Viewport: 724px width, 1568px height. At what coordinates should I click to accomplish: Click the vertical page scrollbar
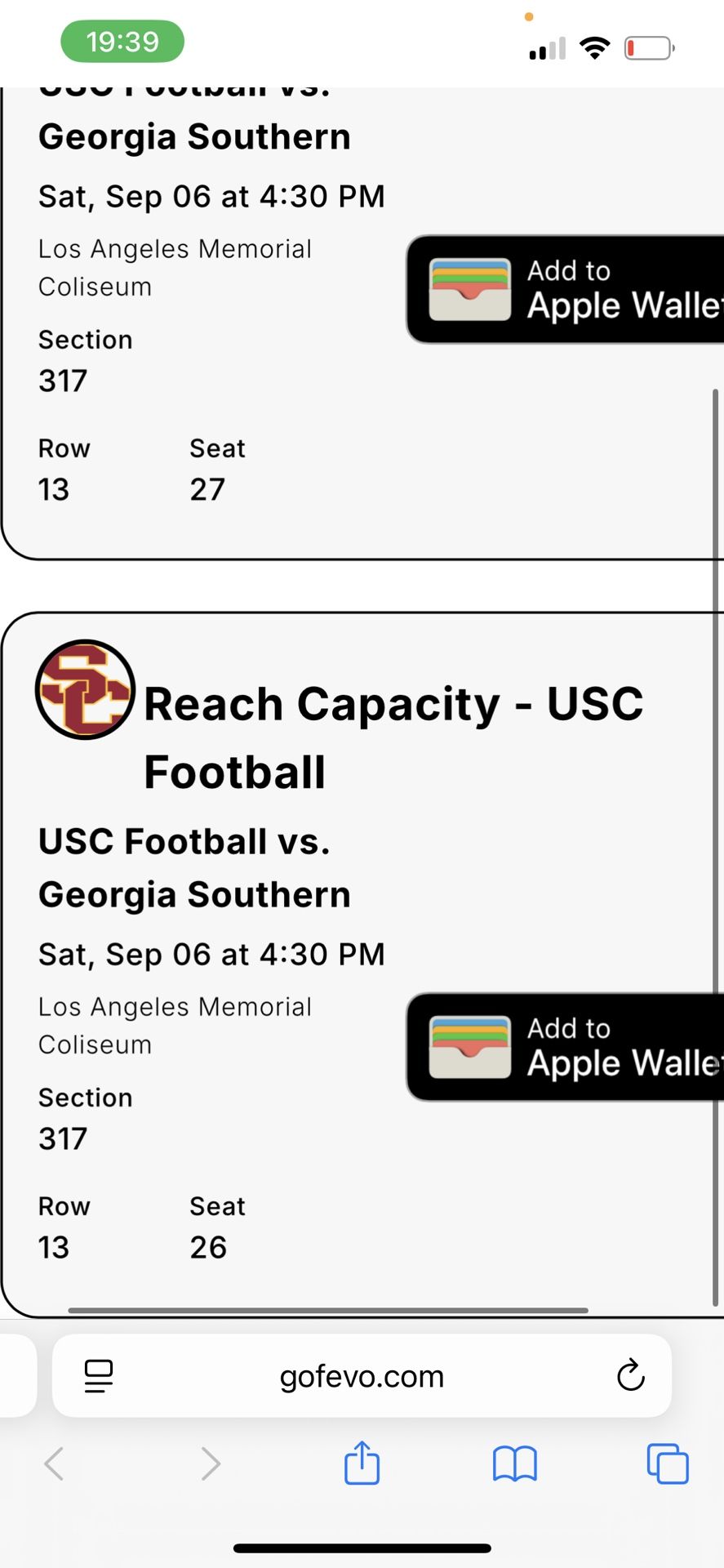(x=715, y=817)
